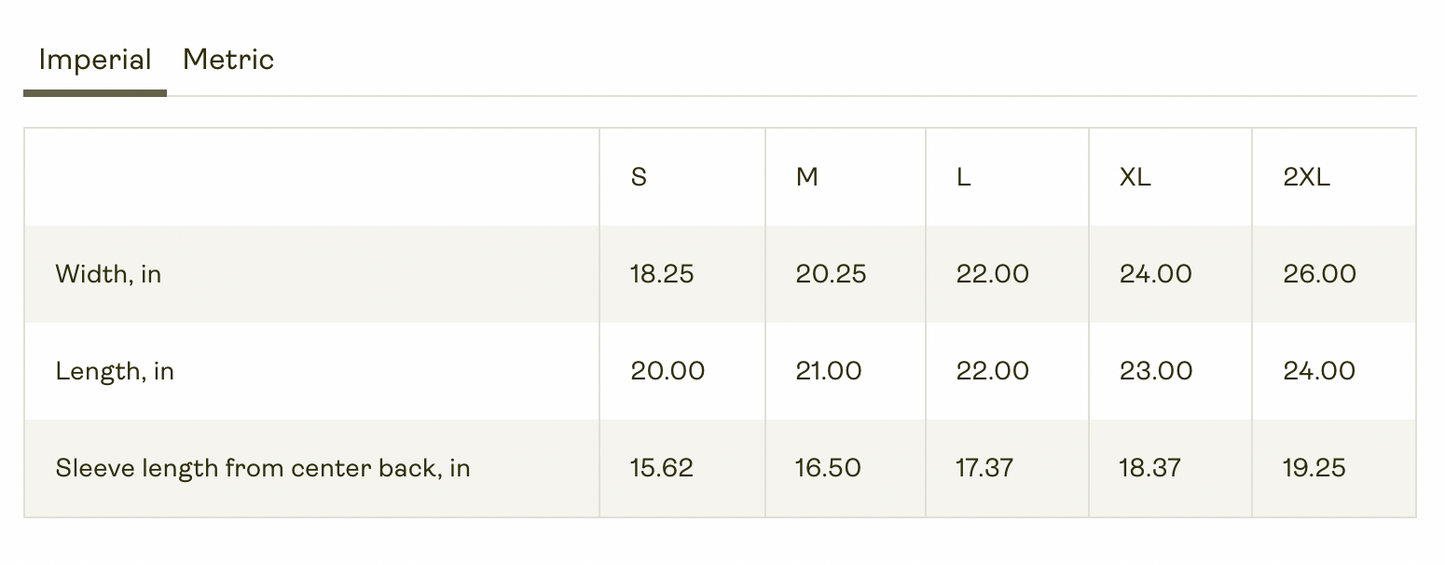Select the 15.62 sleeve length value

(661, 468)
